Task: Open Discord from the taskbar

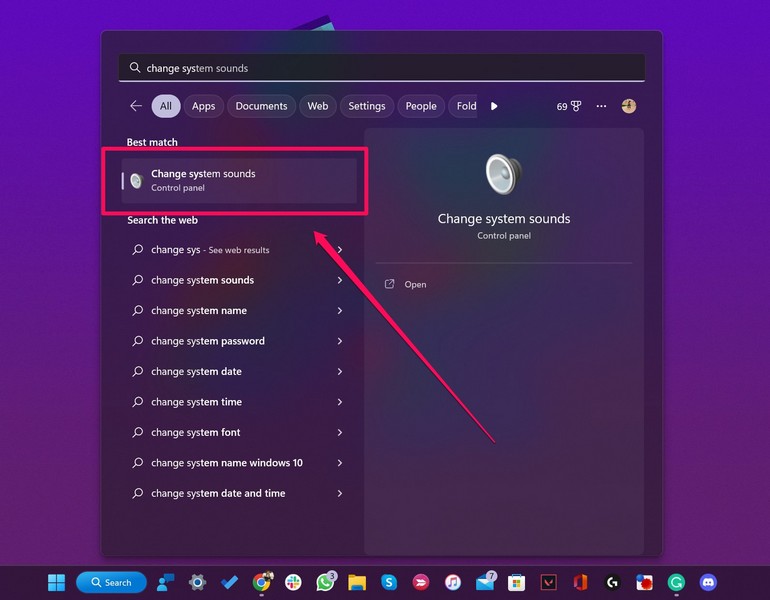Action: click(708, 582)
